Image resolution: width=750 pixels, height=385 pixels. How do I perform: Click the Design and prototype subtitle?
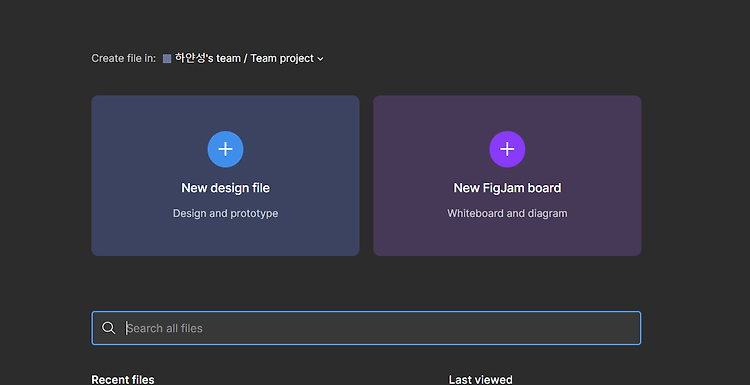(225, 213)
